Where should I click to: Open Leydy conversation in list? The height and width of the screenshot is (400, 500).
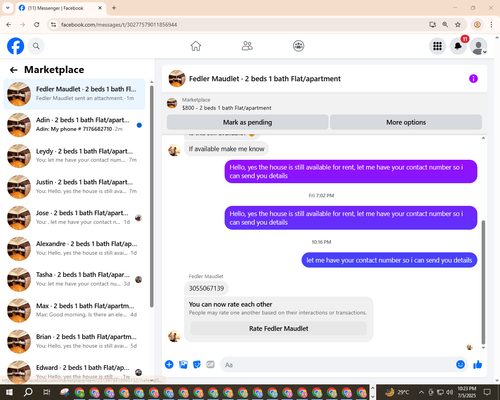[x=74, y=156]
